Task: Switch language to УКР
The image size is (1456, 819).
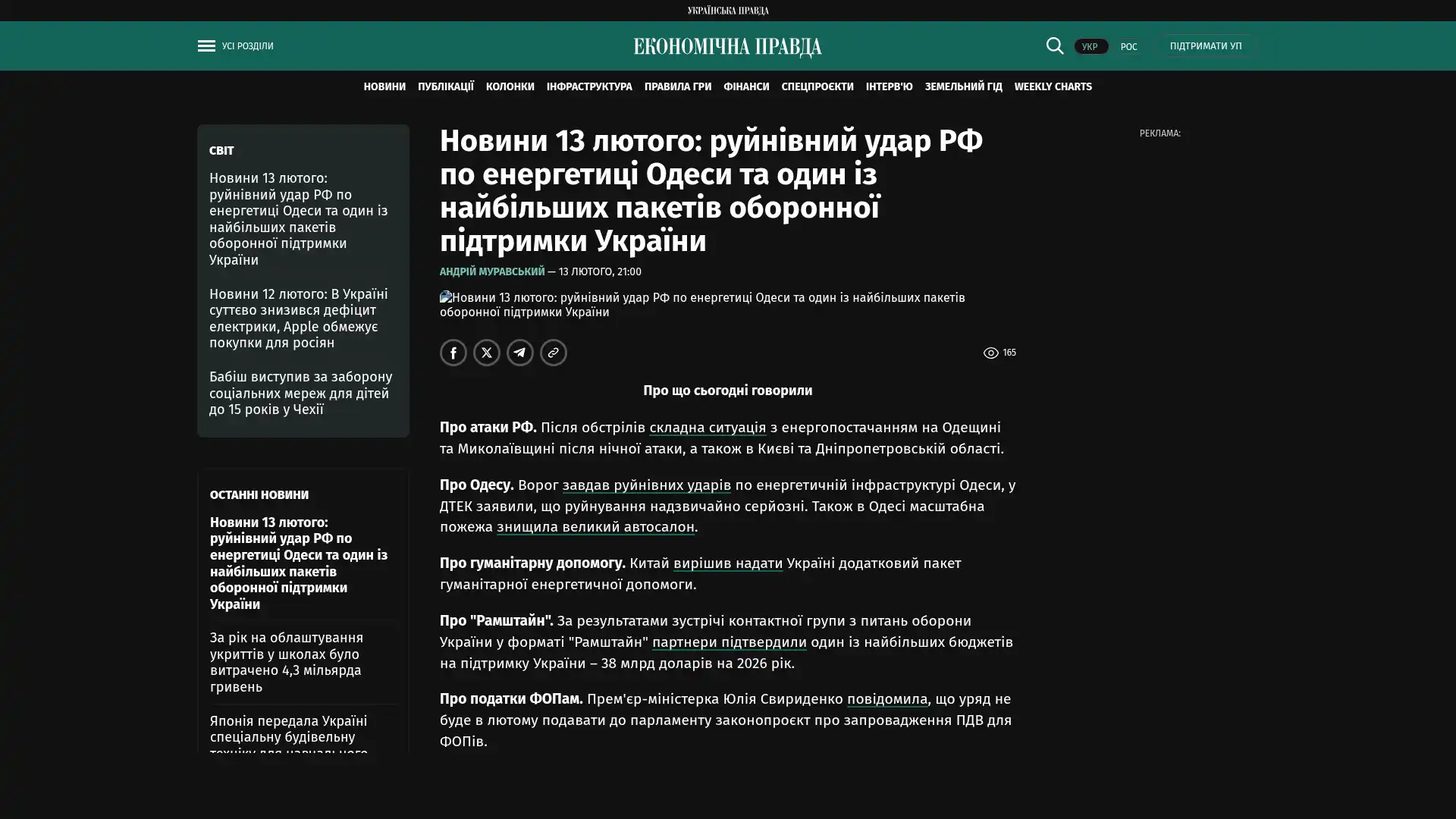Action: point(1090,47)
